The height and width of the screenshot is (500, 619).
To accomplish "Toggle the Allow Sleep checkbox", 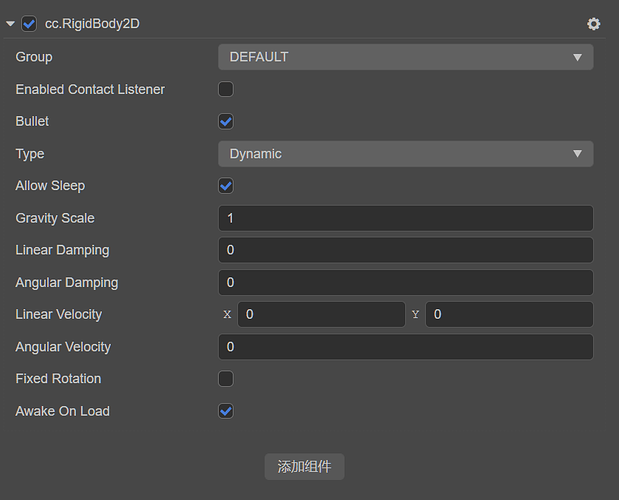I will coord(226,186).
